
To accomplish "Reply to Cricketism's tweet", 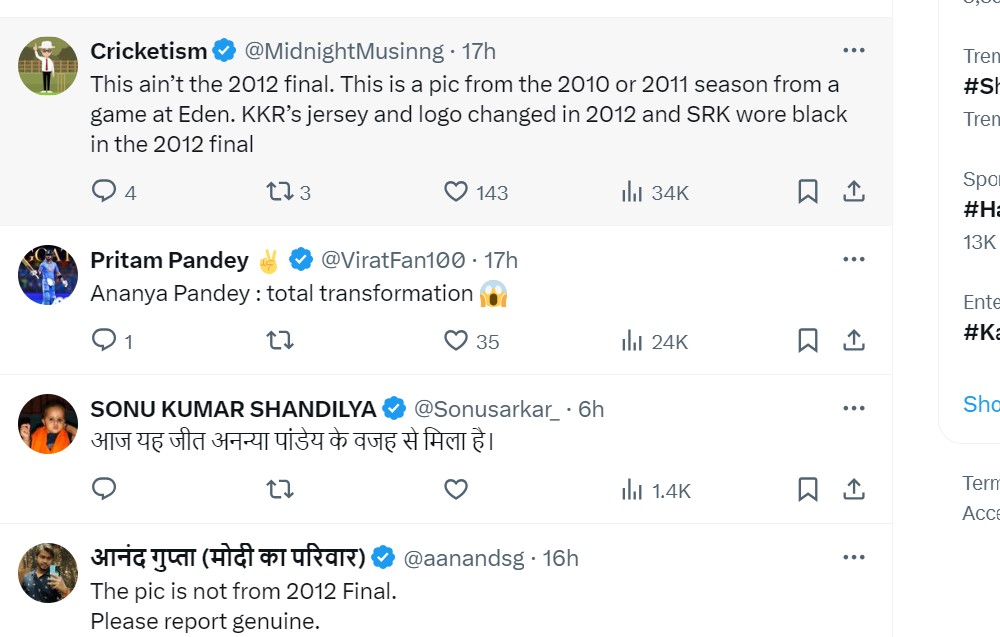I will pyautogui.click(x=104, y=191).
